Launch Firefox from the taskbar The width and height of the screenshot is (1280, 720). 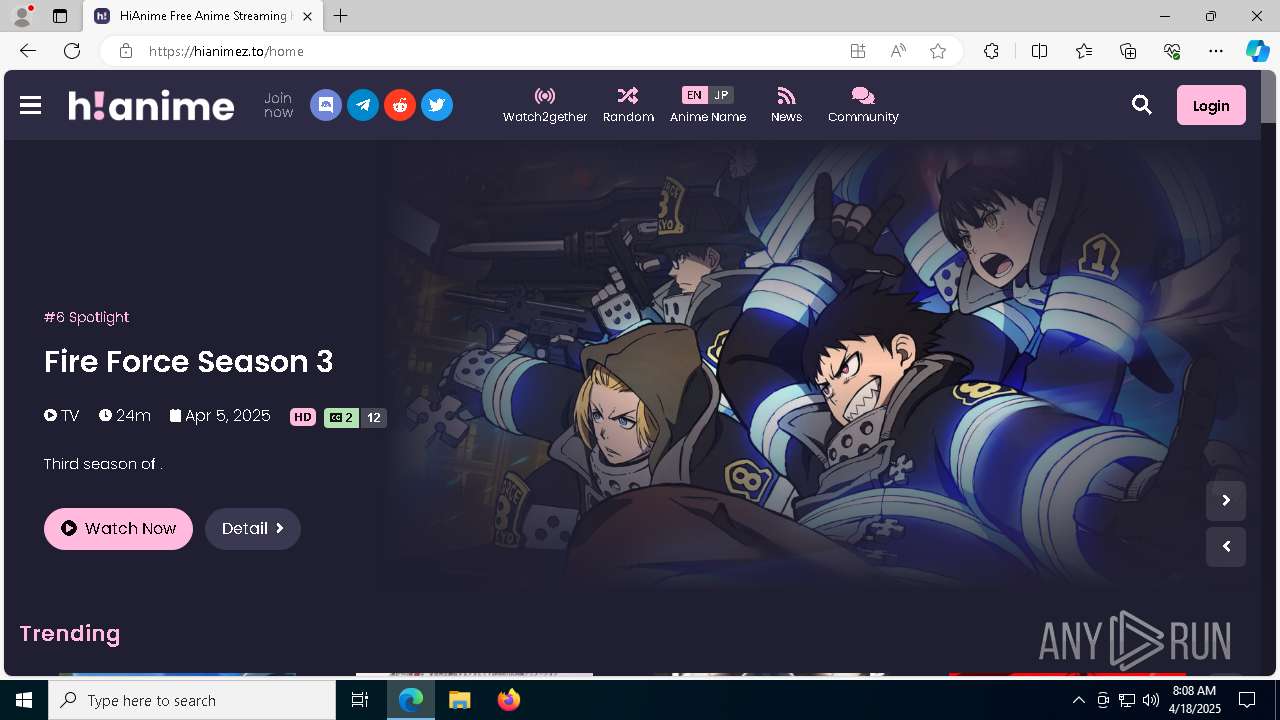pos(509,700)
